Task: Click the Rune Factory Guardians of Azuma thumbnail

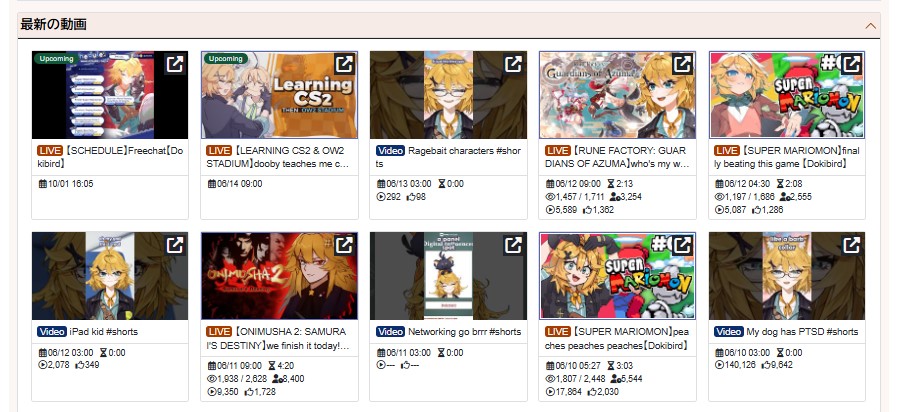Action: (x=617, y=95)
